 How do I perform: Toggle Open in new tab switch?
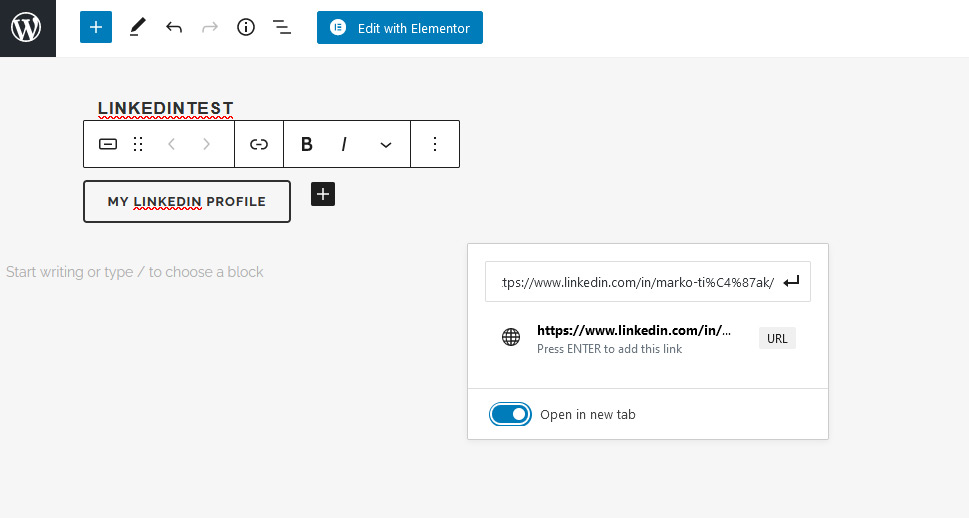coord(510,414)
